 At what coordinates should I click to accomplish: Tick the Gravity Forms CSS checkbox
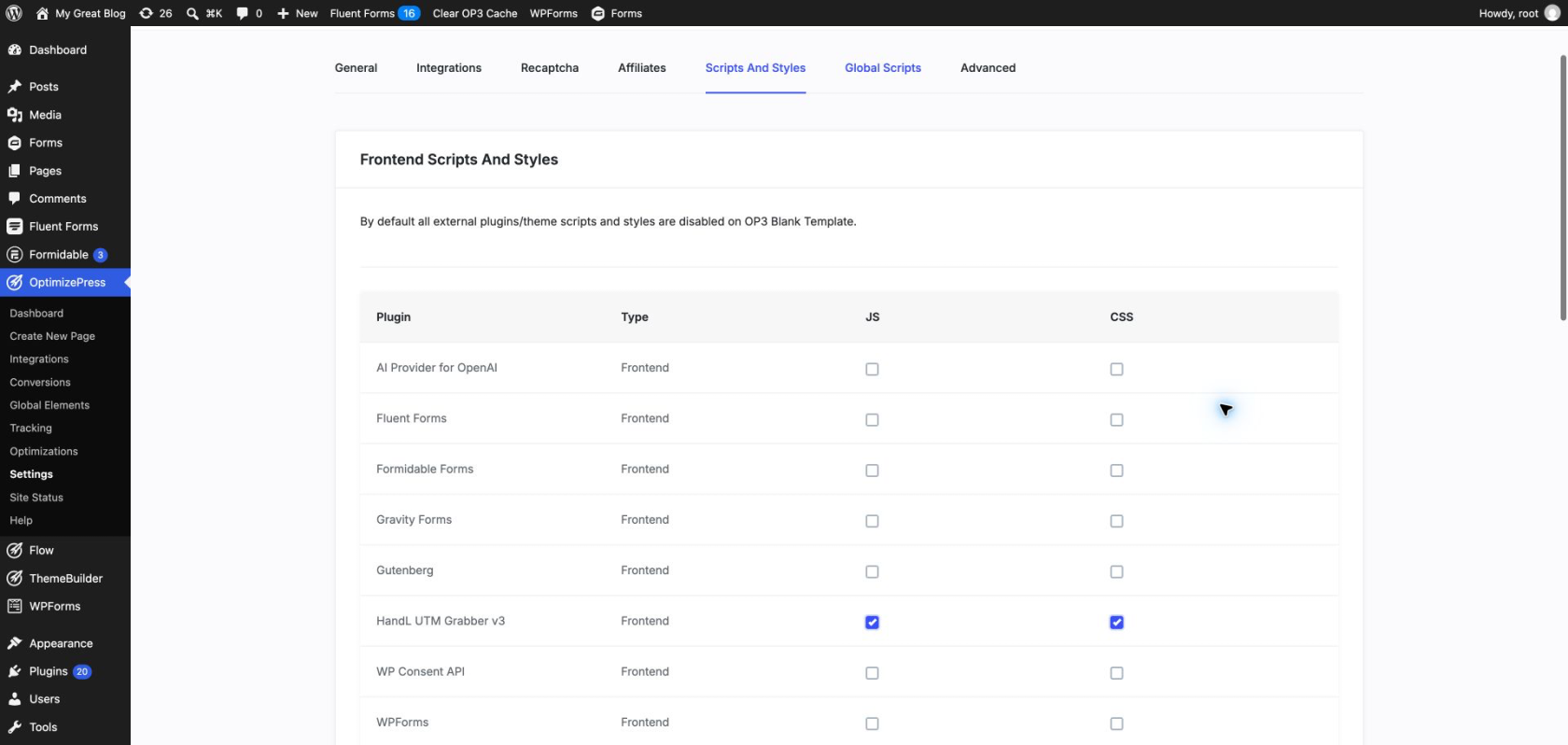(x=1116, y=521)
